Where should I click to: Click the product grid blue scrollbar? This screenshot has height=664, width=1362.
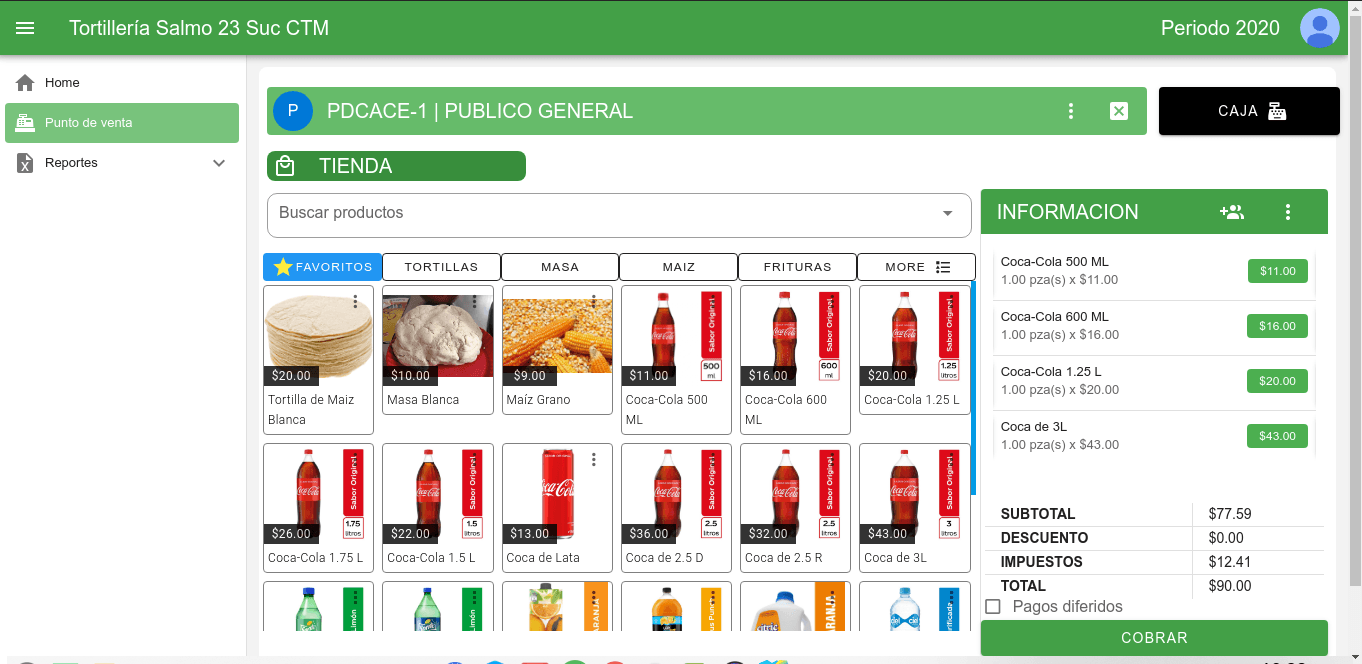(x=974, y=388)
